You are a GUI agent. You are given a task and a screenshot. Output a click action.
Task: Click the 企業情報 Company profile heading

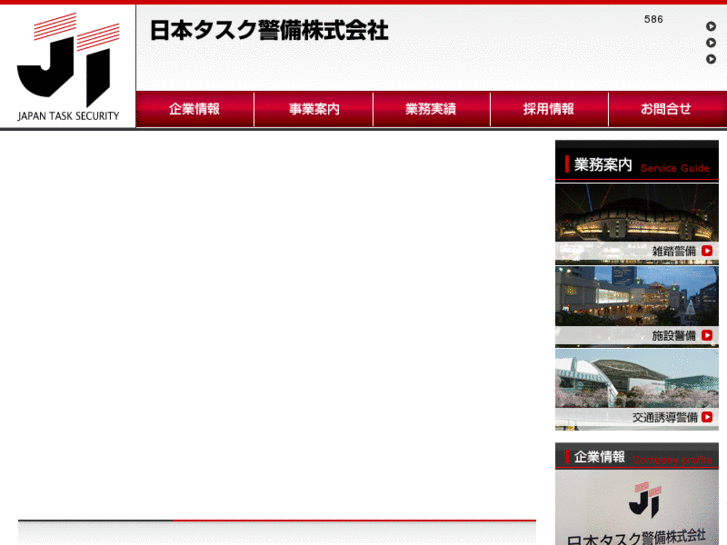(637, 457)
